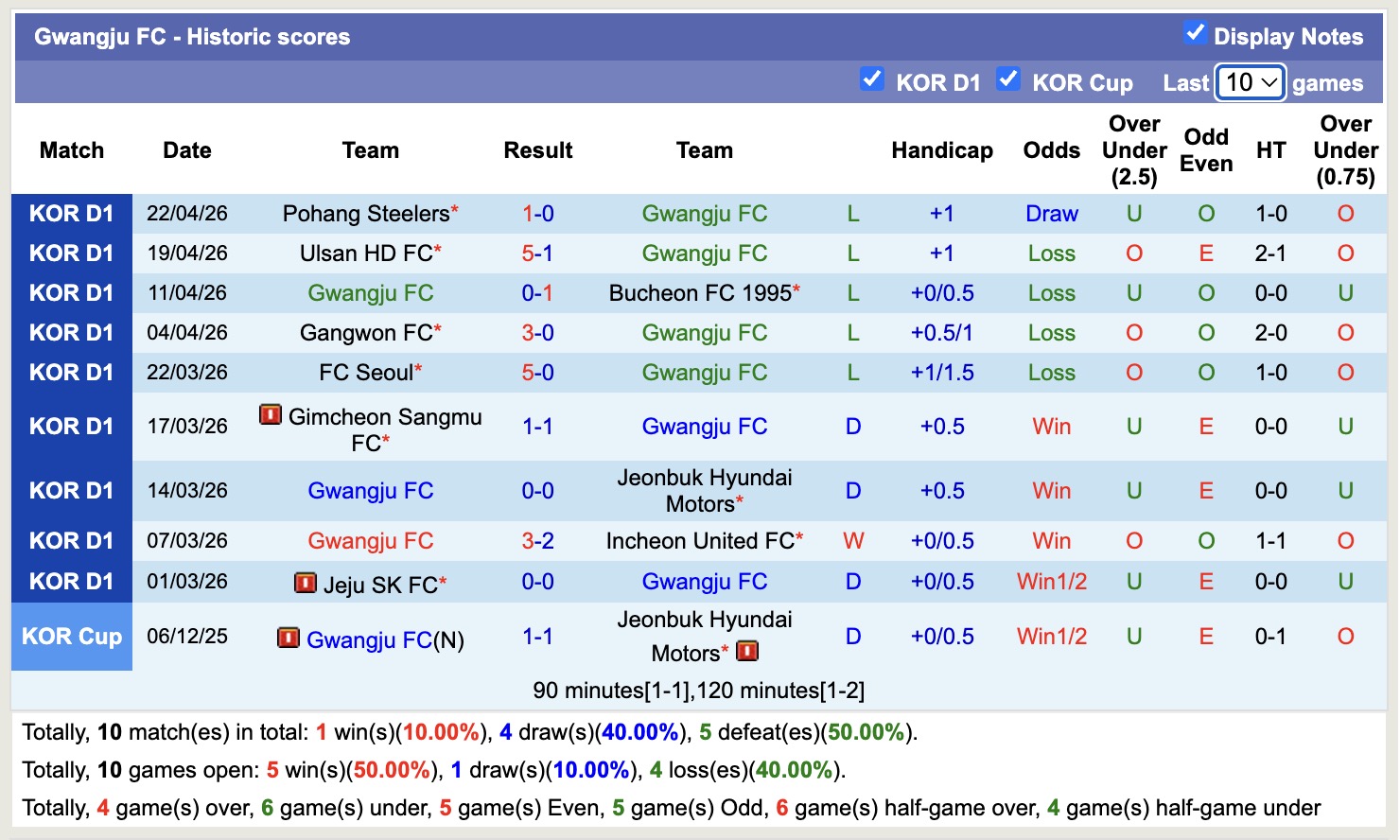This screenshot has width=1400, height=840.
Task: Open the Pohang Steelers team page
Action: point(362,214)
